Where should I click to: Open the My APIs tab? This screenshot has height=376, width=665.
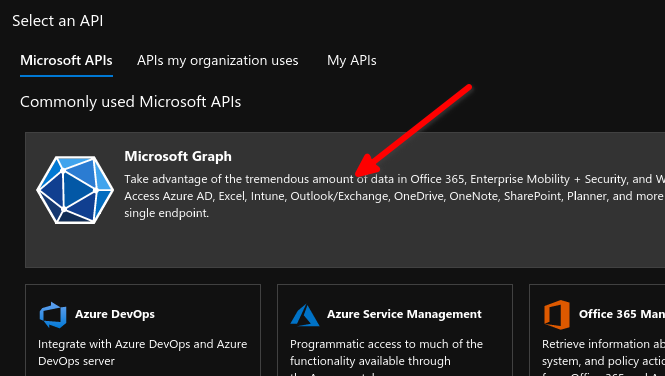(x=352, y=61)
